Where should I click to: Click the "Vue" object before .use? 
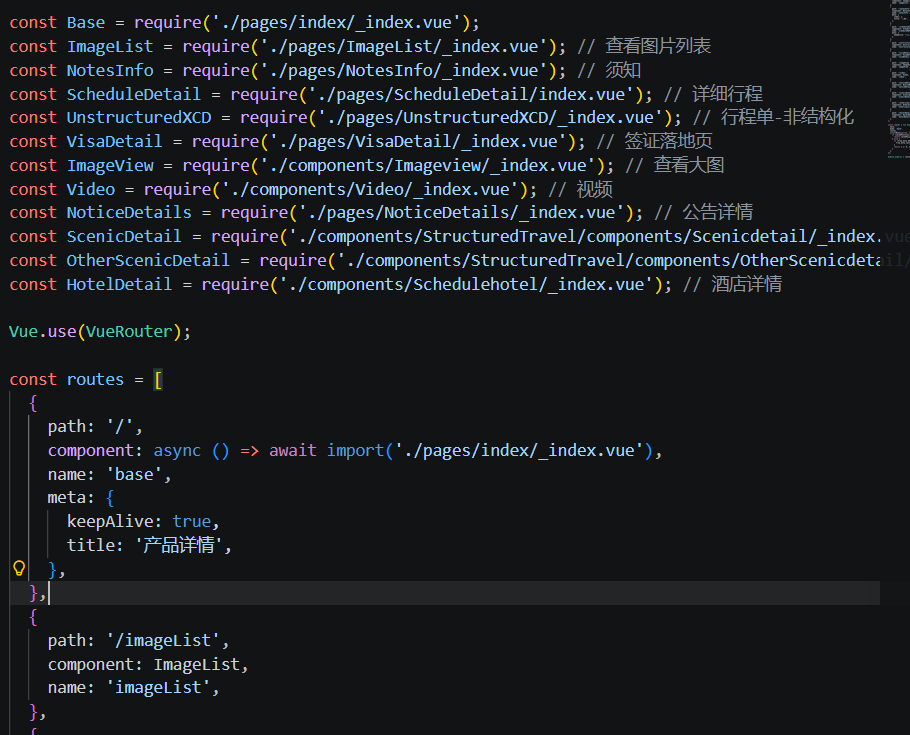click(x=24, y=332)
